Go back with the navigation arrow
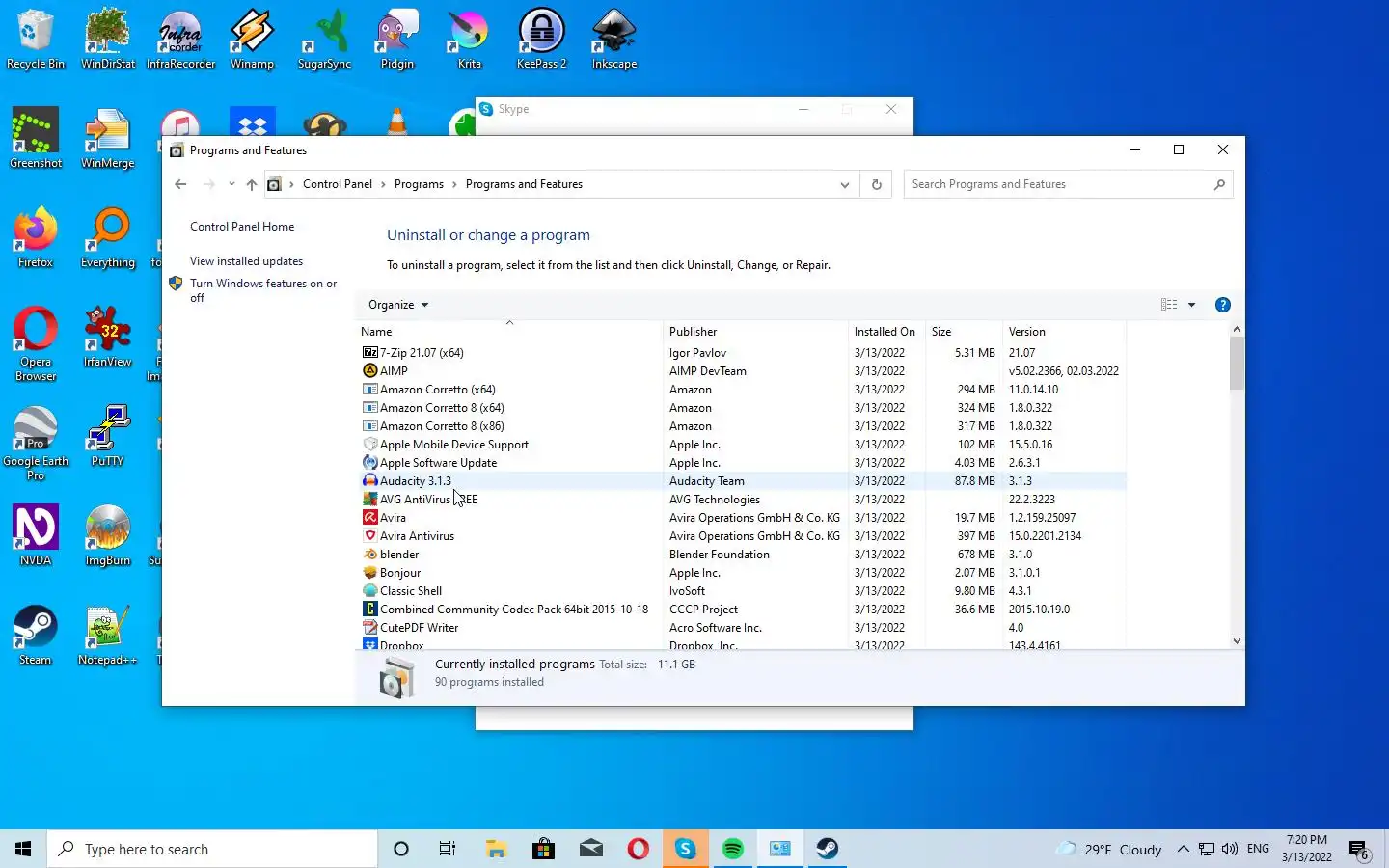Viewport: 1389px width, 868px height. [x=180, y=184]
